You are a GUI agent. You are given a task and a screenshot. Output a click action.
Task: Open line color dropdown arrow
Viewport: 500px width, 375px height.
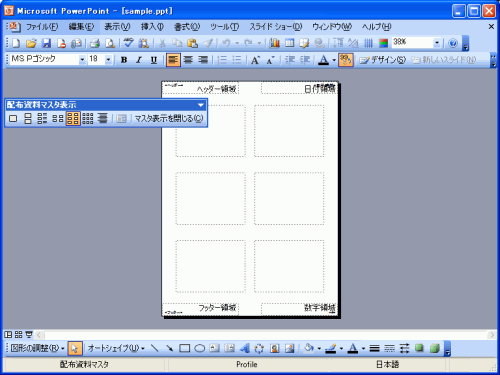pos(341,349)
